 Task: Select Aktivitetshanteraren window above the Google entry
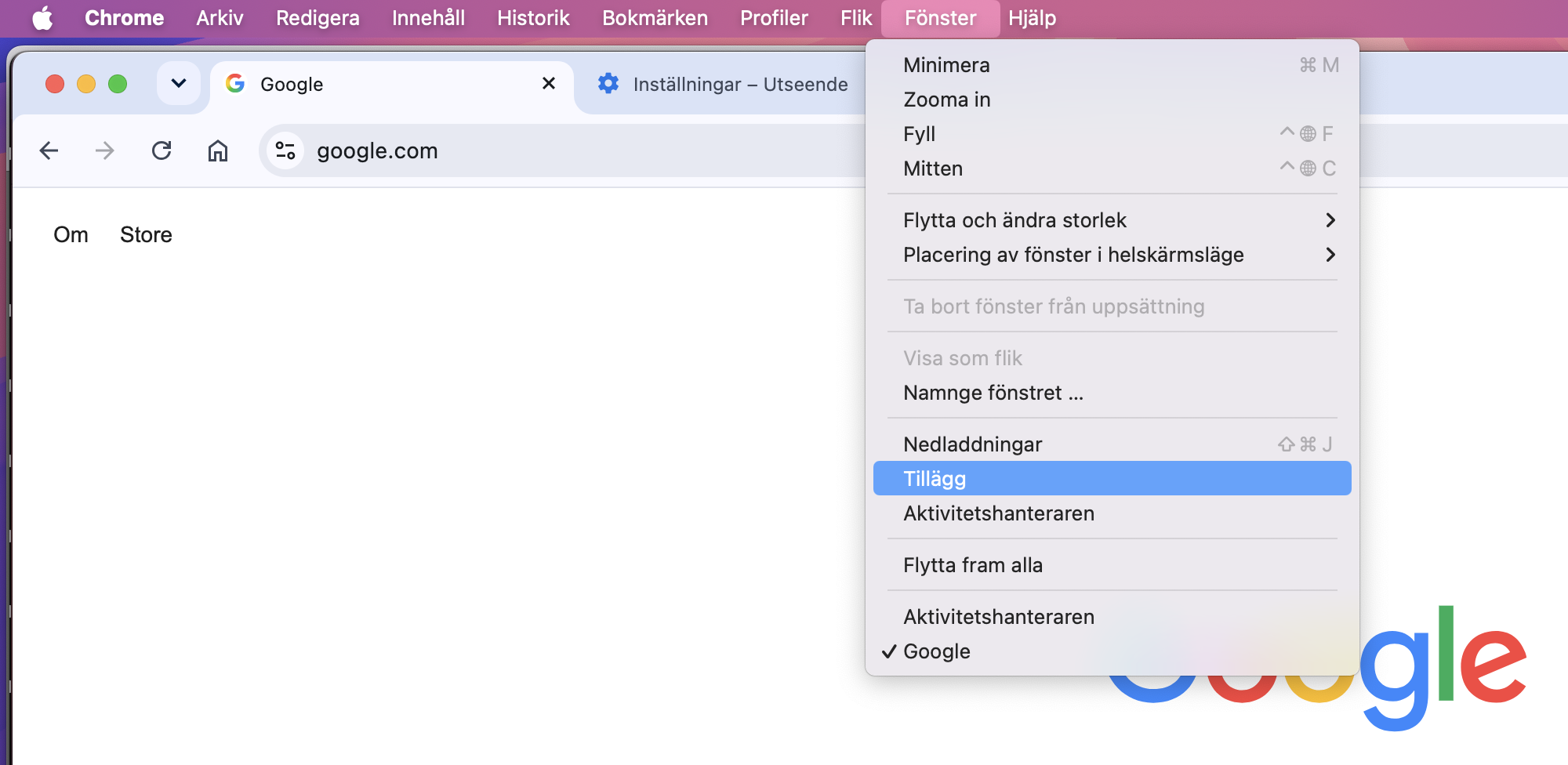pyautogui.click(x=1112, y=617)
